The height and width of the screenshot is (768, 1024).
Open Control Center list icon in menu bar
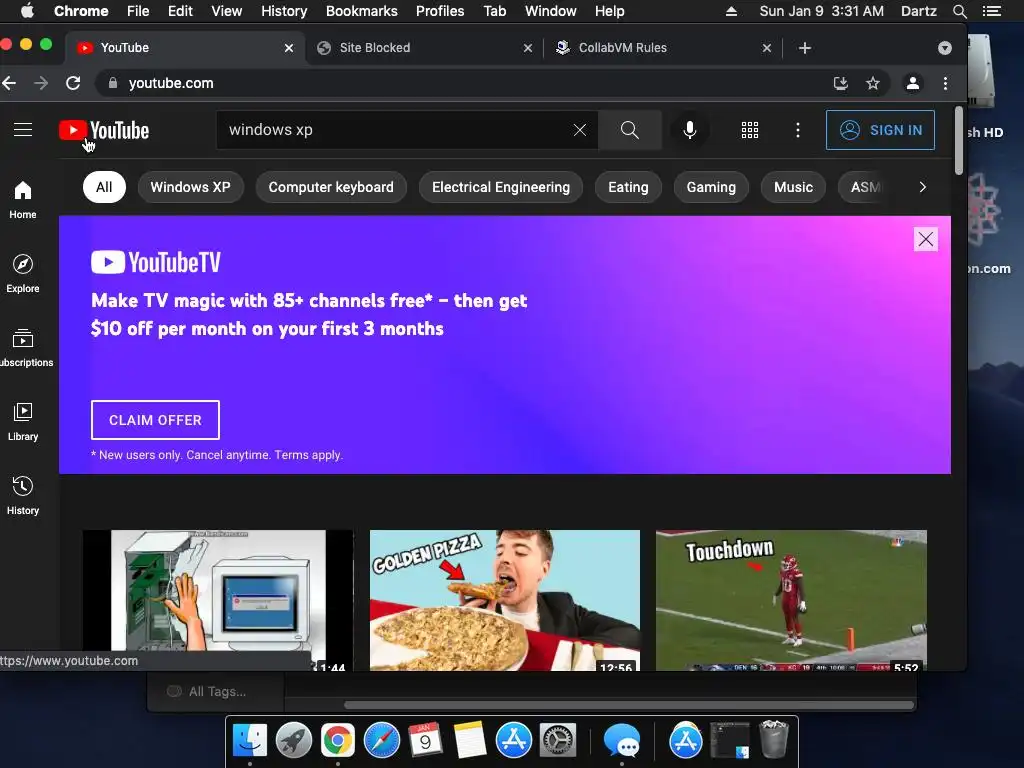pos(991,11)
